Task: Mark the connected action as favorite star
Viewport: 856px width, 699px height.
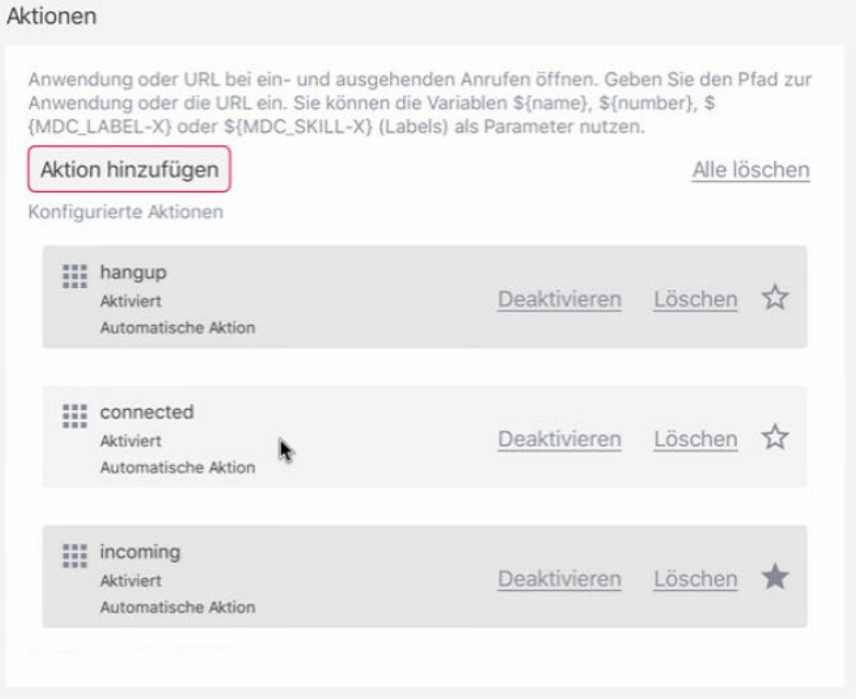Action: tap(775, 437)
